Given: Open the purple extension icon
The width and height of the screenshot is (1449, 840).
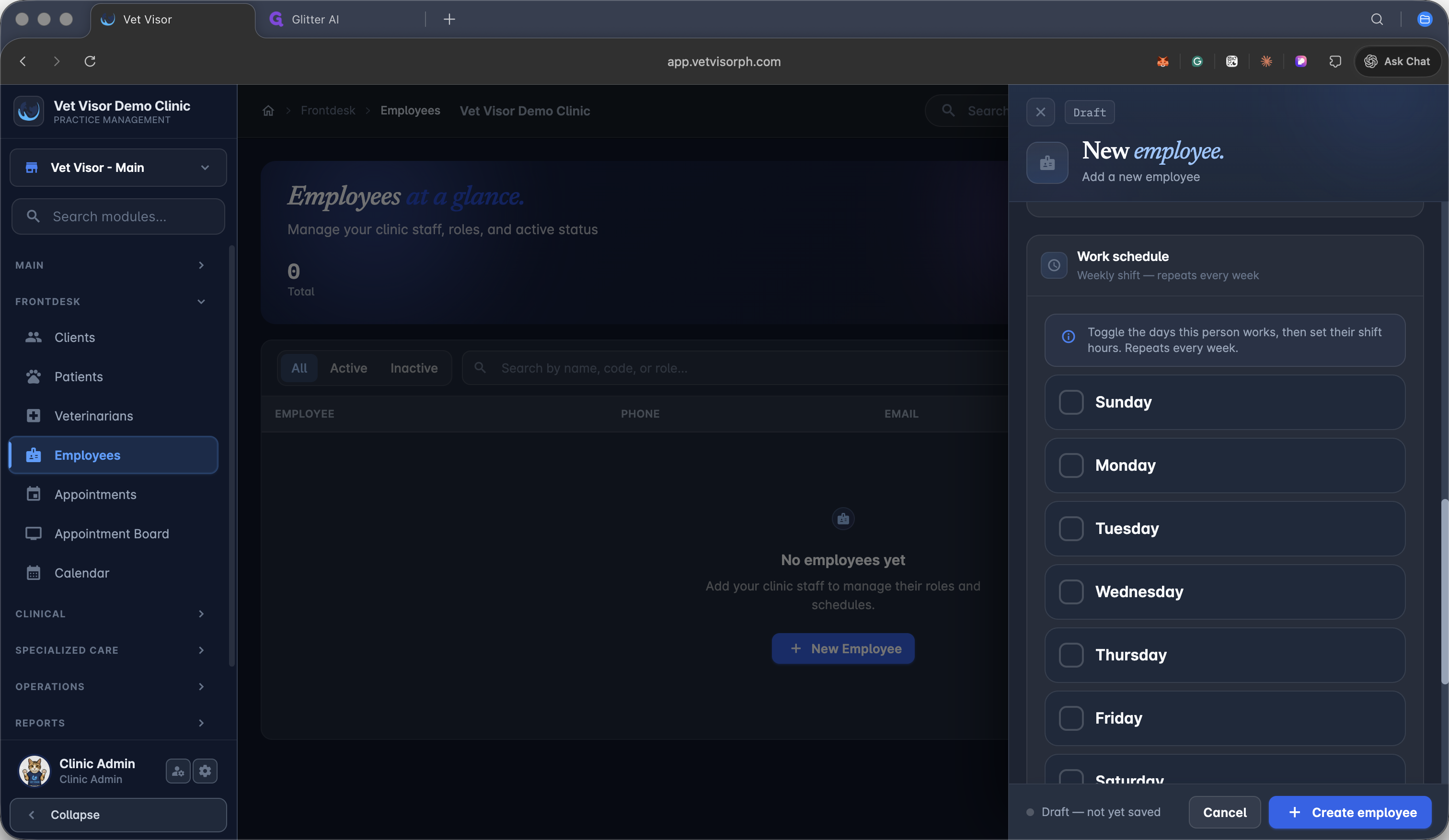Looking at the screenshot, I should tap(1300, 61).
